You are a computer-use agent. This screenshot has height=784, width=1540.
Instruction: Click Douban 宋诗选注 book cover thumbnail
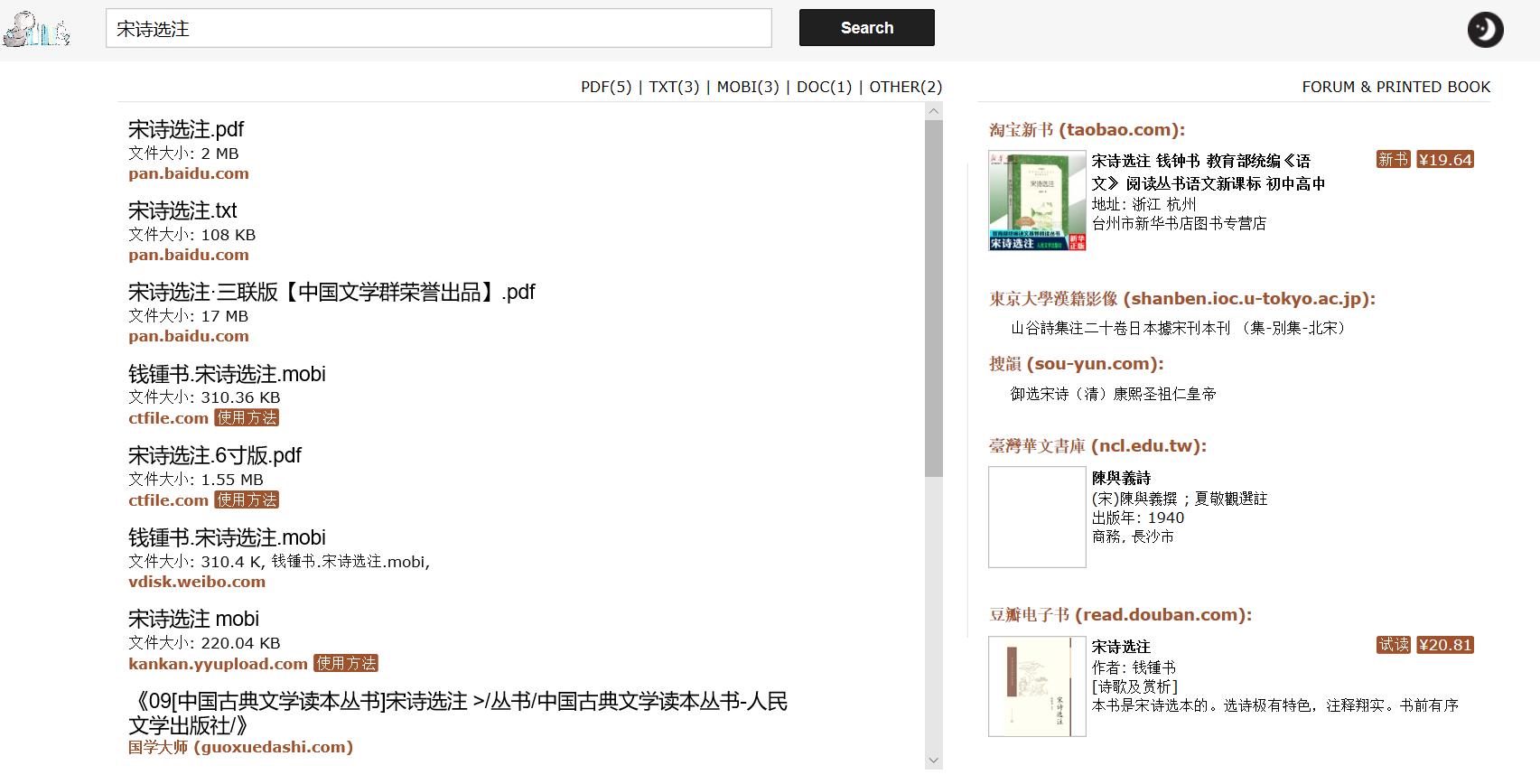coord(1037,686)
